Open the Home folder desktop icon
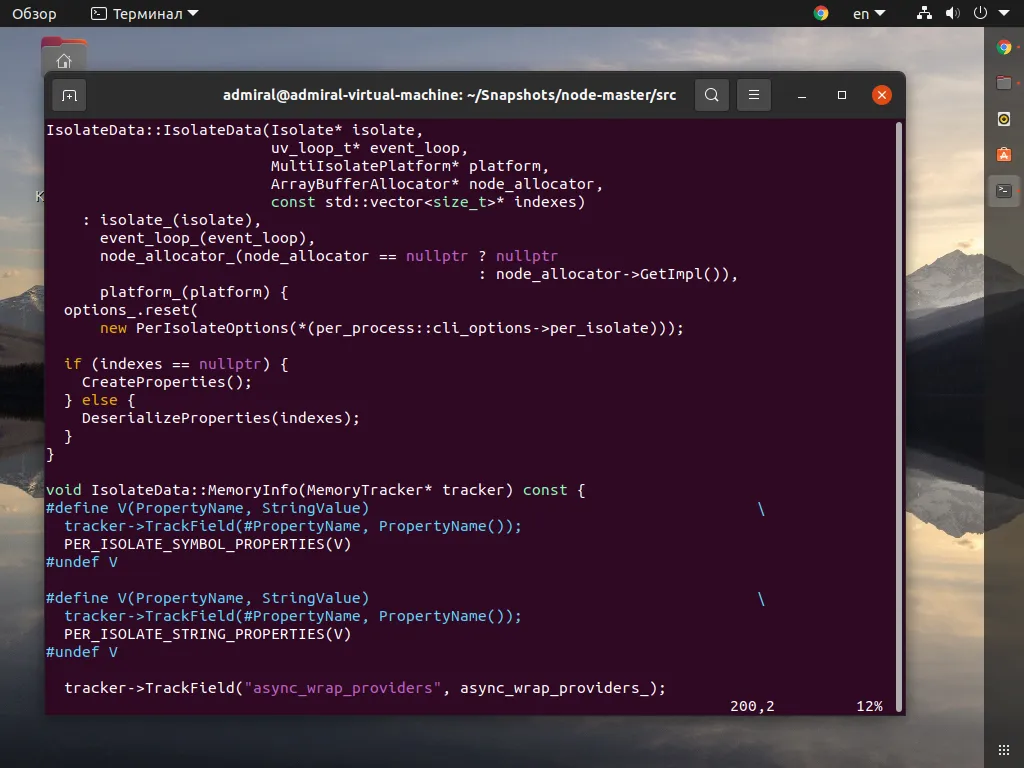This screenshot has height=768, width=1024. [x=63, y=56]
